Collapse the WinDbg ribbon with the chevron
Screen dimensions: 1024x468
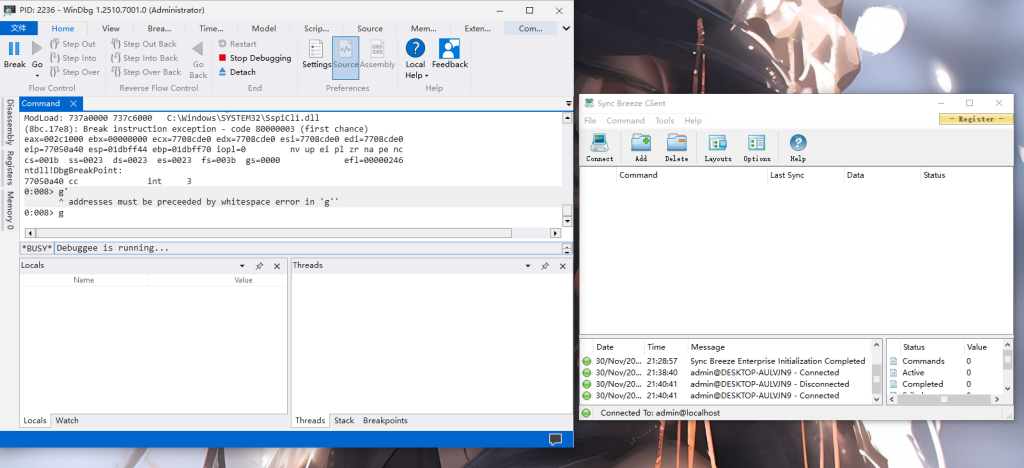[x=564, y=29]
